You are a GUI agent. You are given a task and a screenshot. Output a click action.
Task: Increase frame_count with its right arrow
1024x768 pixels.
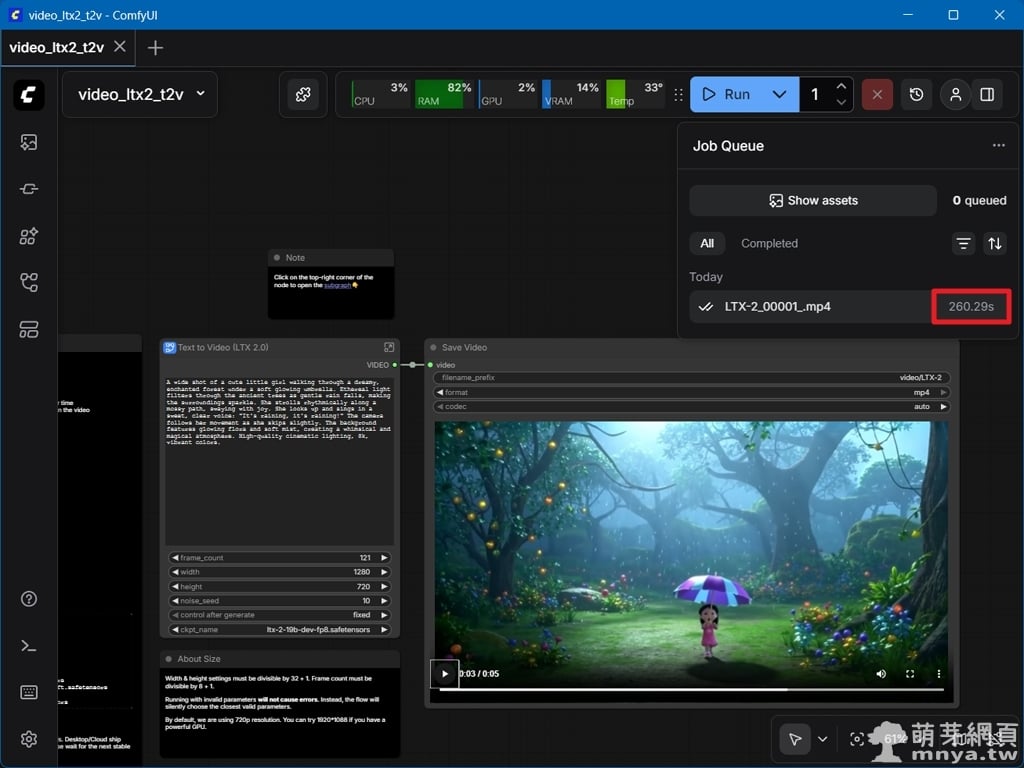click(x=384, y=558)
